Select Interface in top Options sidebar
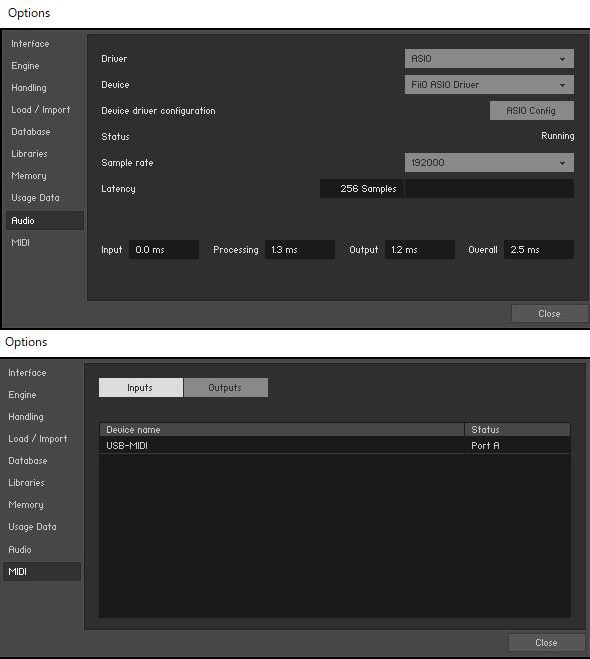The image size is (590, 659). pos(30,44)
